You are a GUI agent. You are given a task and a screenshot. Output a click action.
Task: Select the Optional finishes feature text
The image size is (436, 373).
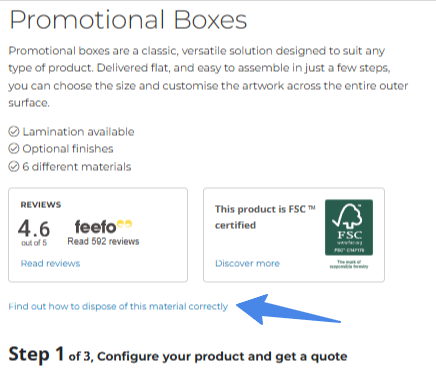point(68,149)
